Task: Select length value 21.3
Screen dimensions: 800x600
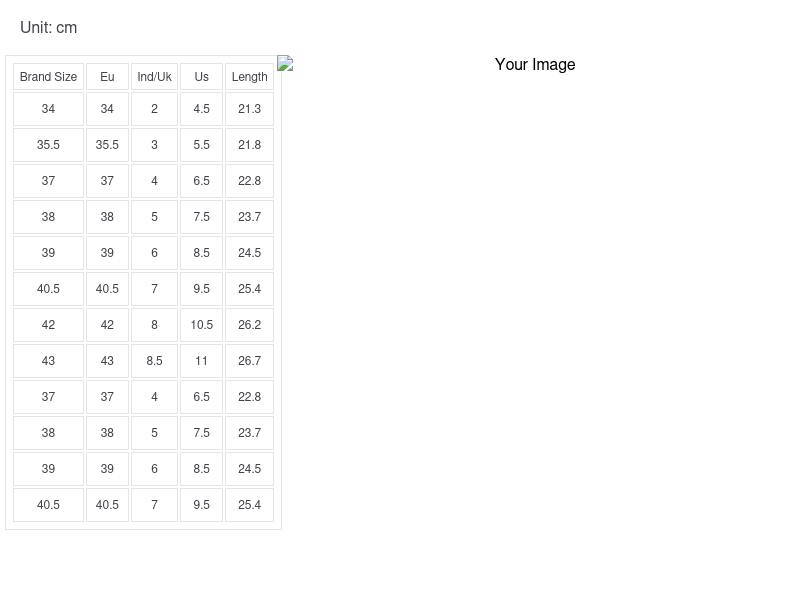Action: [x=249, y=109]
